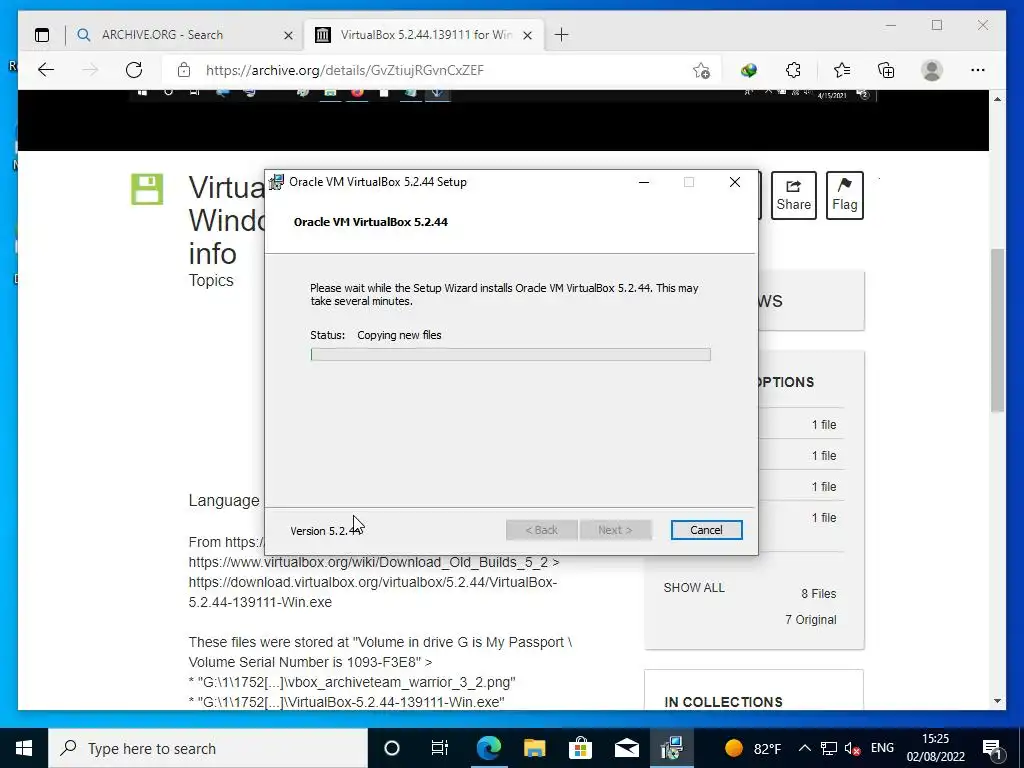
Task: Click the Topics label under title
Action: [211, 280]
